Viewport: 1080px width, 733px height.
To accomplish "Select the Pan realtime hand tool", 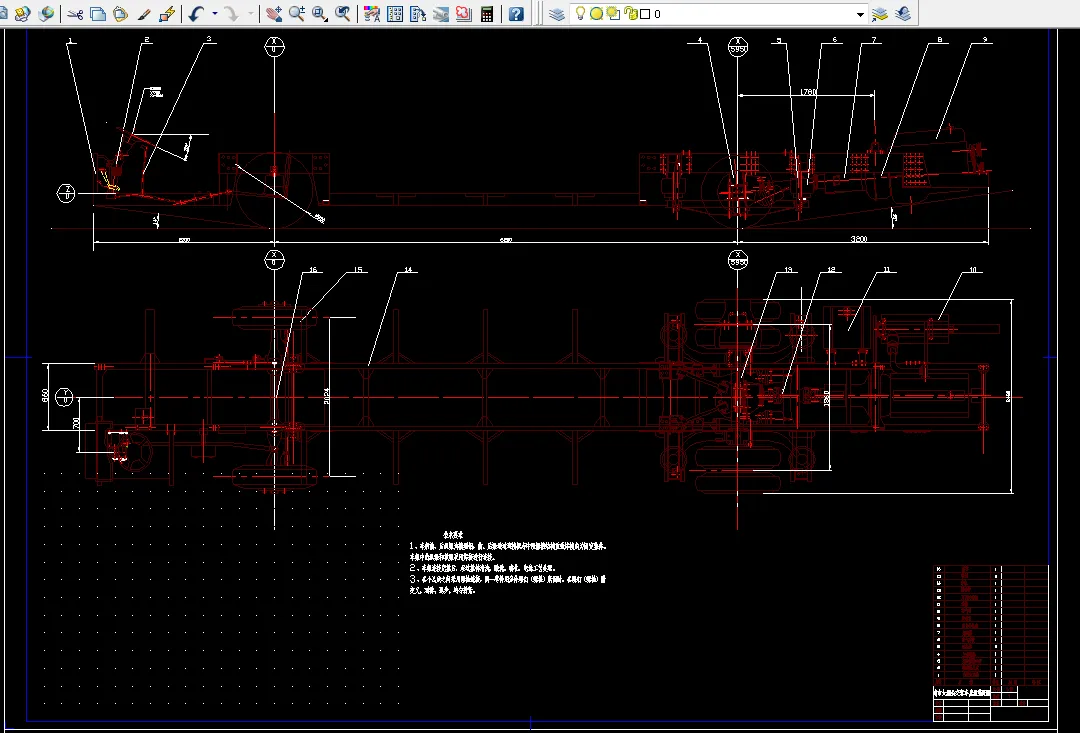I will (x=274, y=14).
